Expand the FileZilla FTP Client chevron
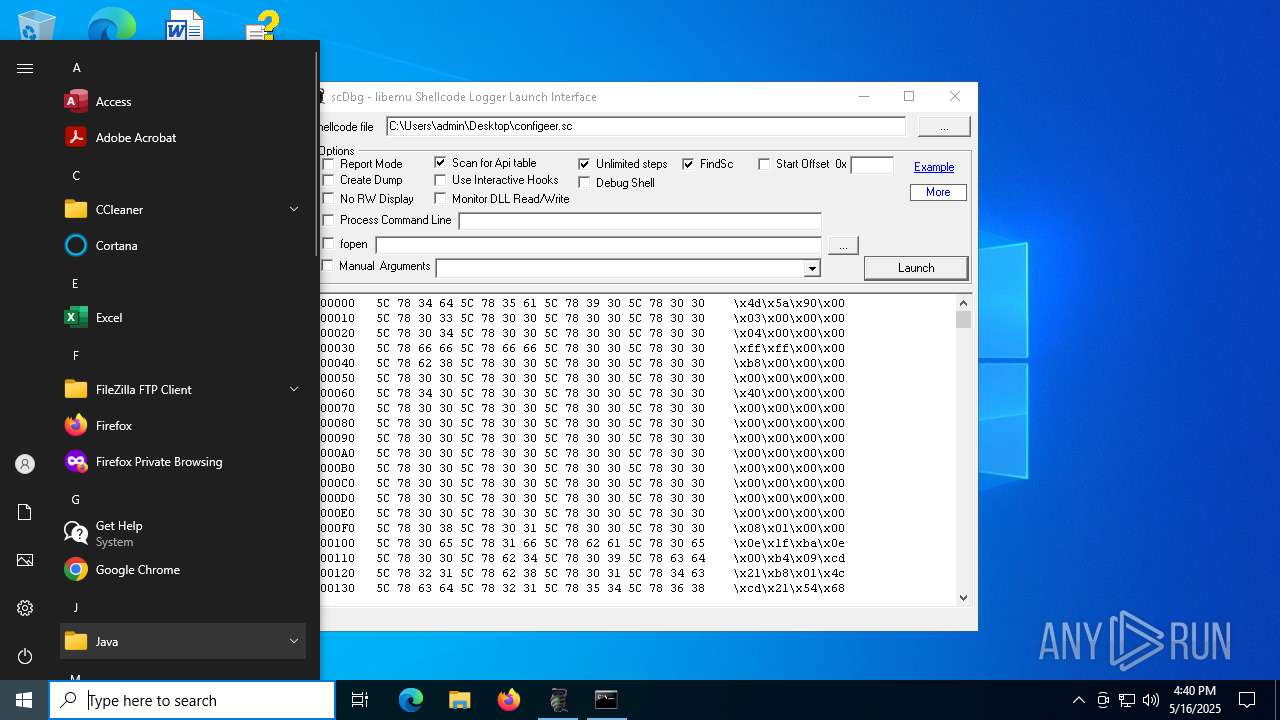Screen dimensions: 1280x720 (x=294, y=389)
